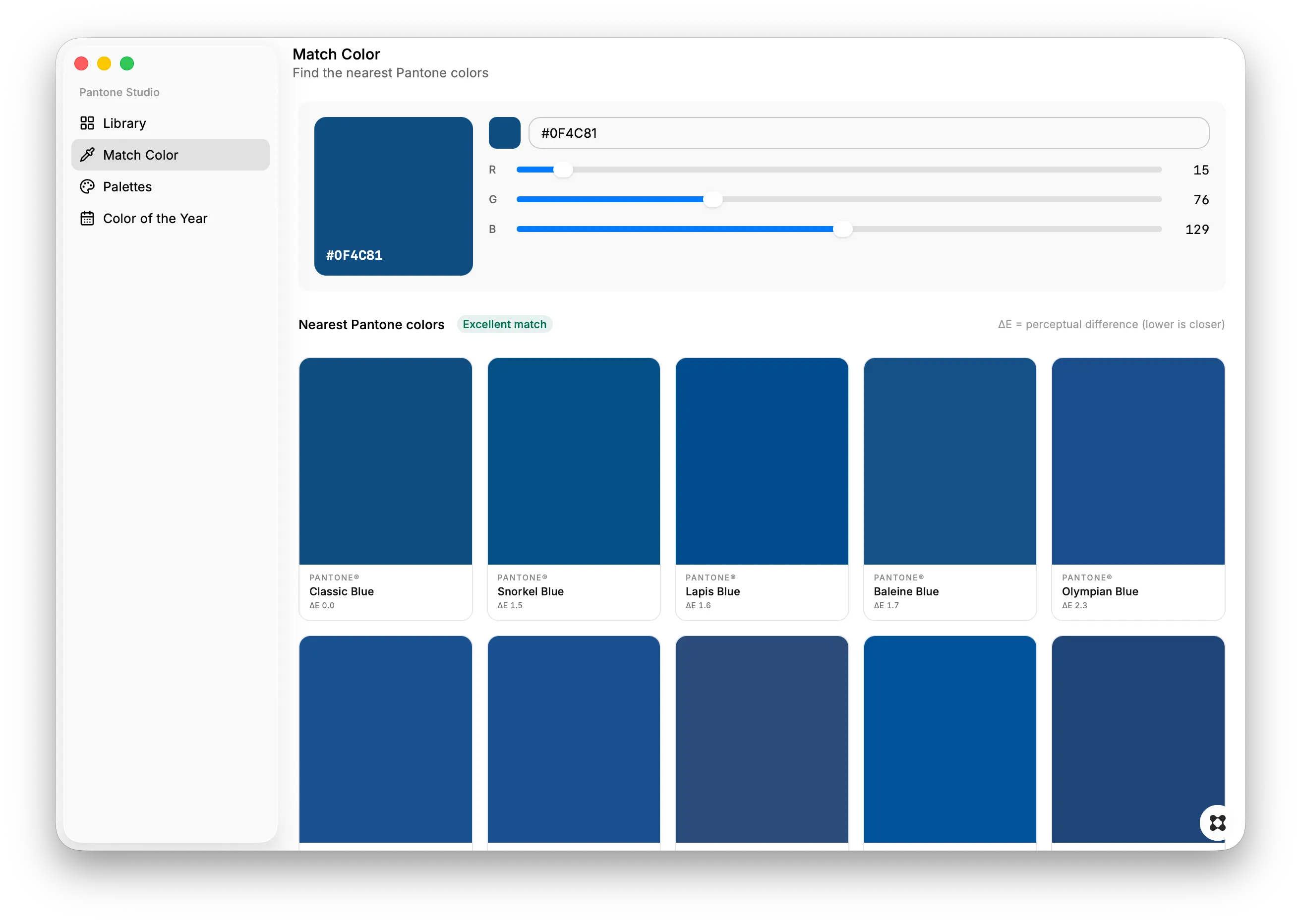Image resolution: width=1301 pixels, height=924 pixels.
Task: Click the R channel slider handle
Action: pyautogui.click(x=563, y=170)
